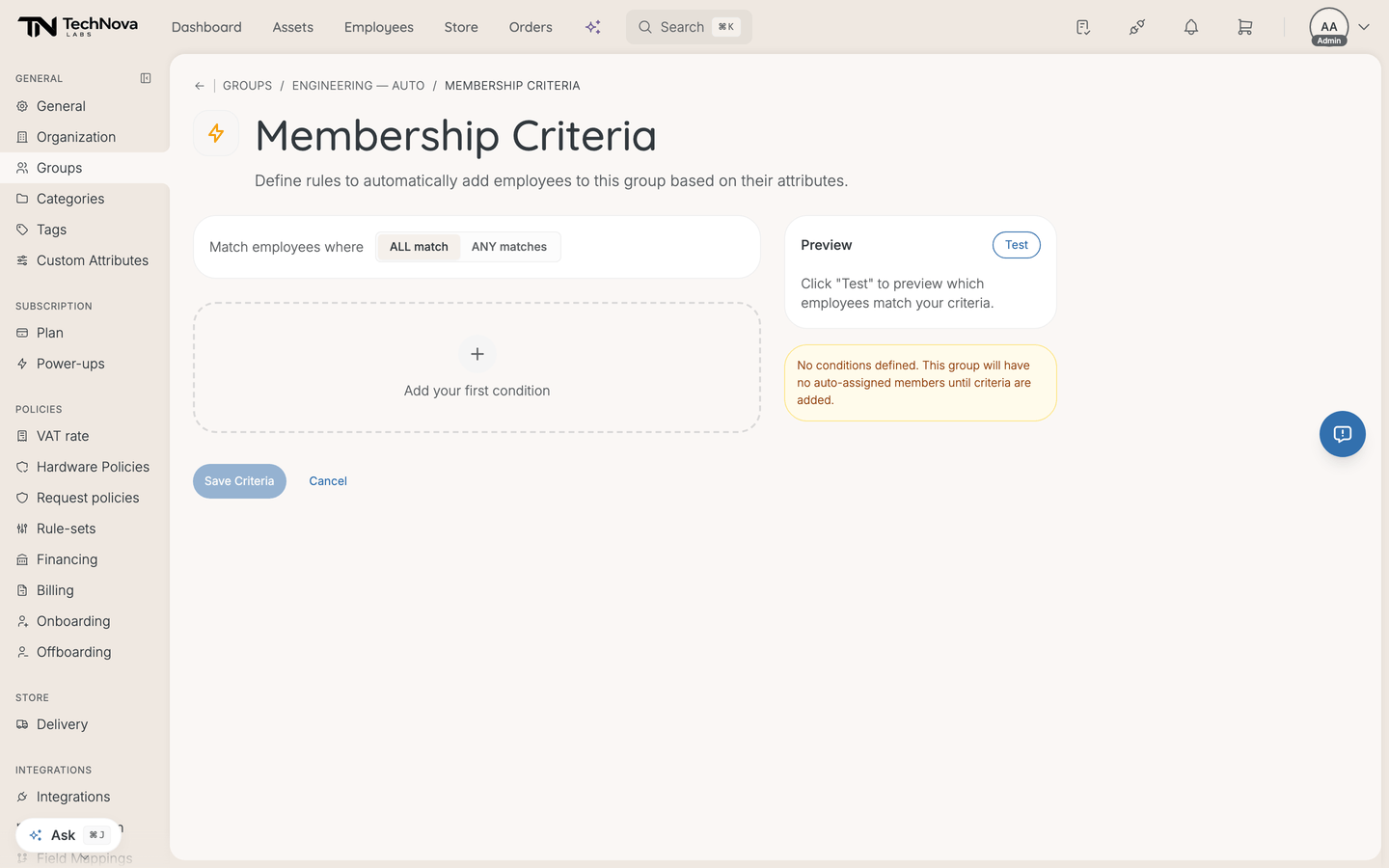Screen dimensions: 1389x868
Task: Go to the Employees tab
Action: pos(379,27)
